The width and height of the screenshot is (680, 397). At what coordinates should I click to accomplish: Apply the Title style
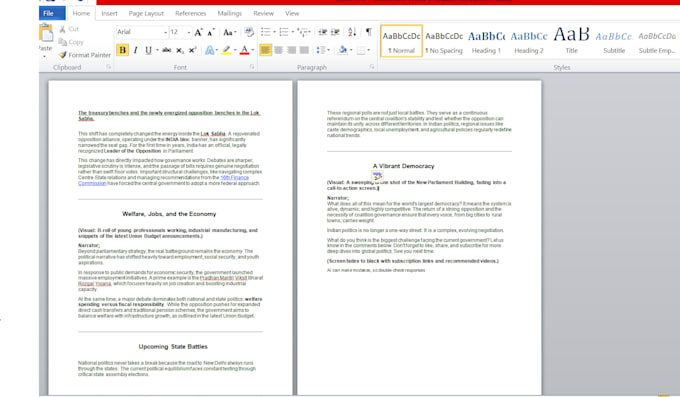571,41
